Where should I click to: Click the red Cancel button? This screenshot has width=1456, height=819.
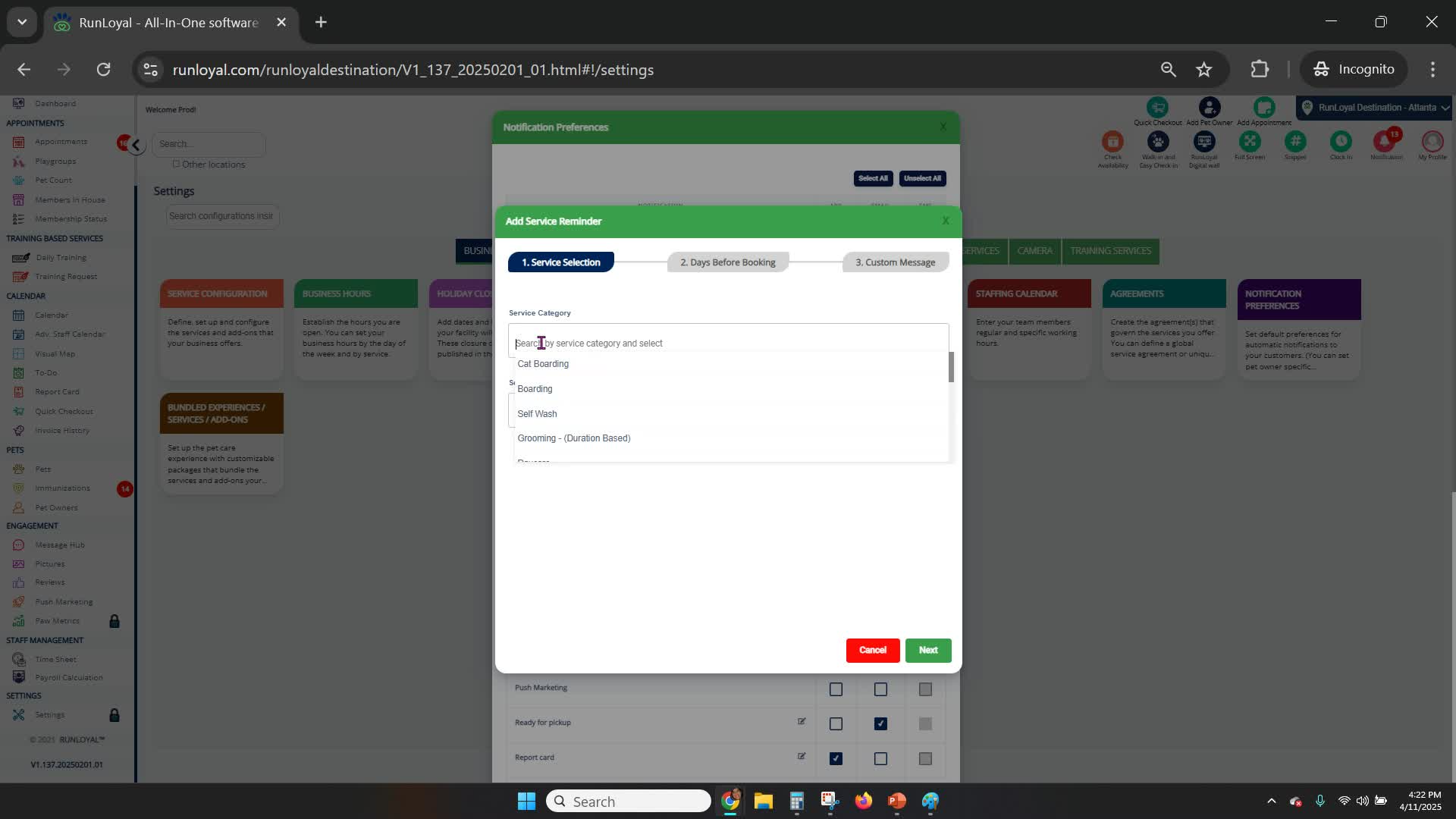tap(872, 650)
